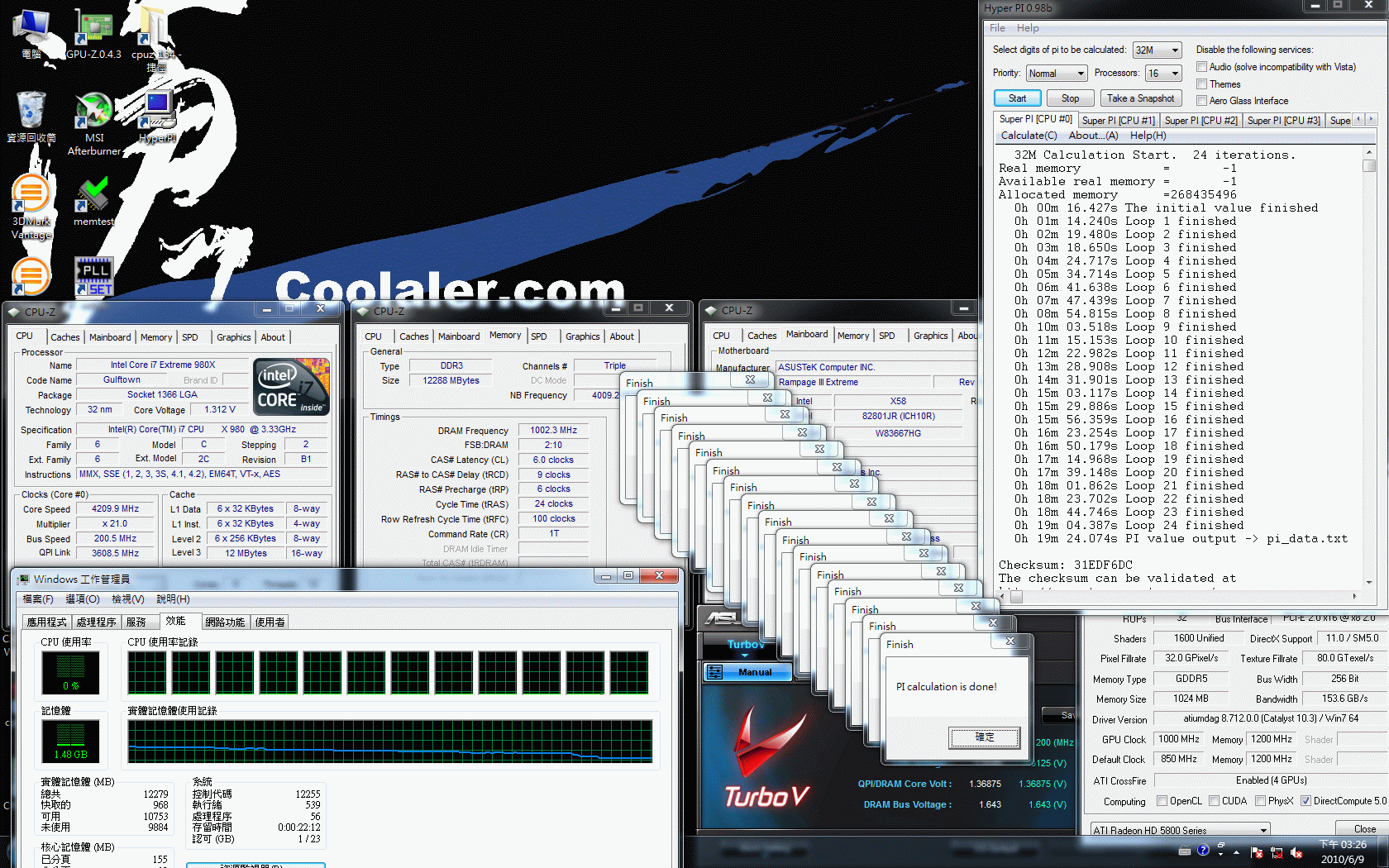Open the ATI Radeon HD 5800 Series dropdown
Image resolution: width=1389 pixels, height=868 pixels.
tap(1180, 830)
